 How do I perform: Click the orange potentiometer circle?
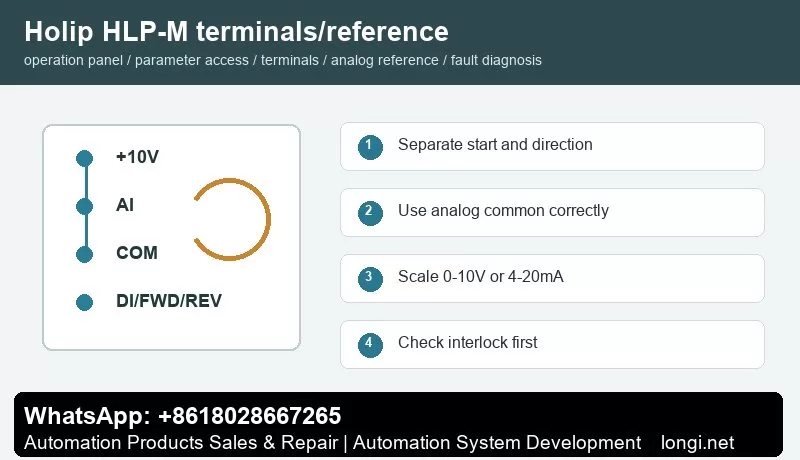click(232, 219)
